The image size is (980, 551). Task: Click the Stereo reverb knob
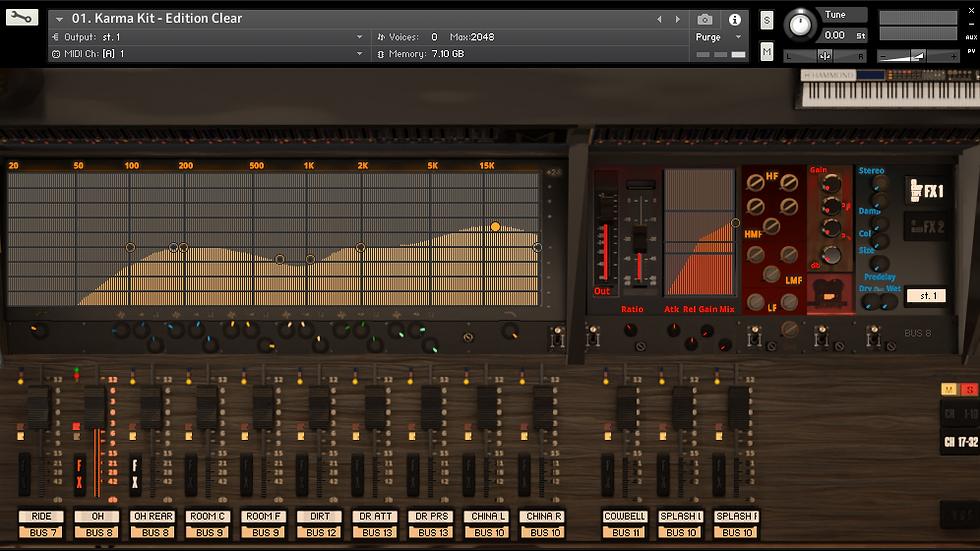[880, 183]
